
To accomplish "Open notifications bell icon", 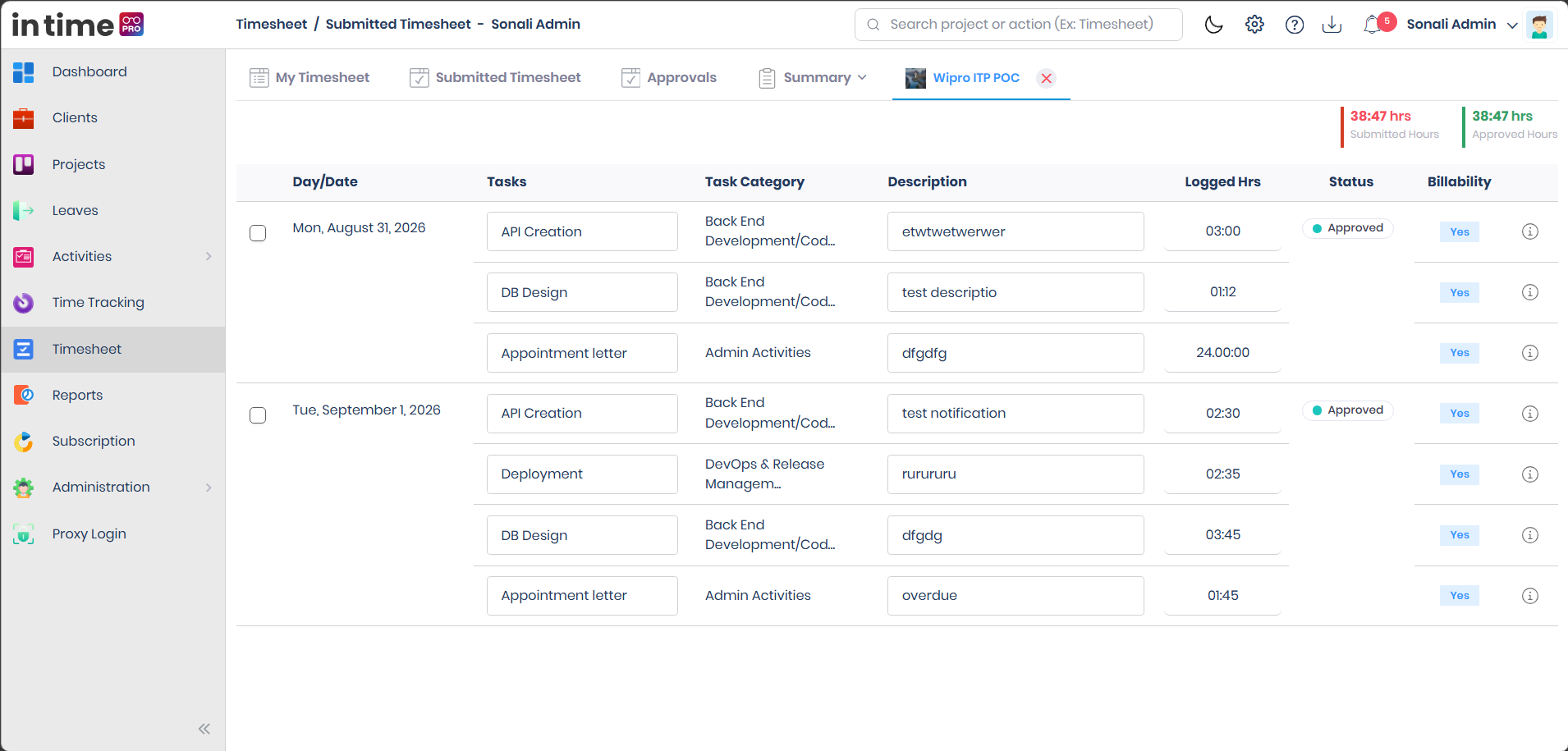I will 1372,25.
